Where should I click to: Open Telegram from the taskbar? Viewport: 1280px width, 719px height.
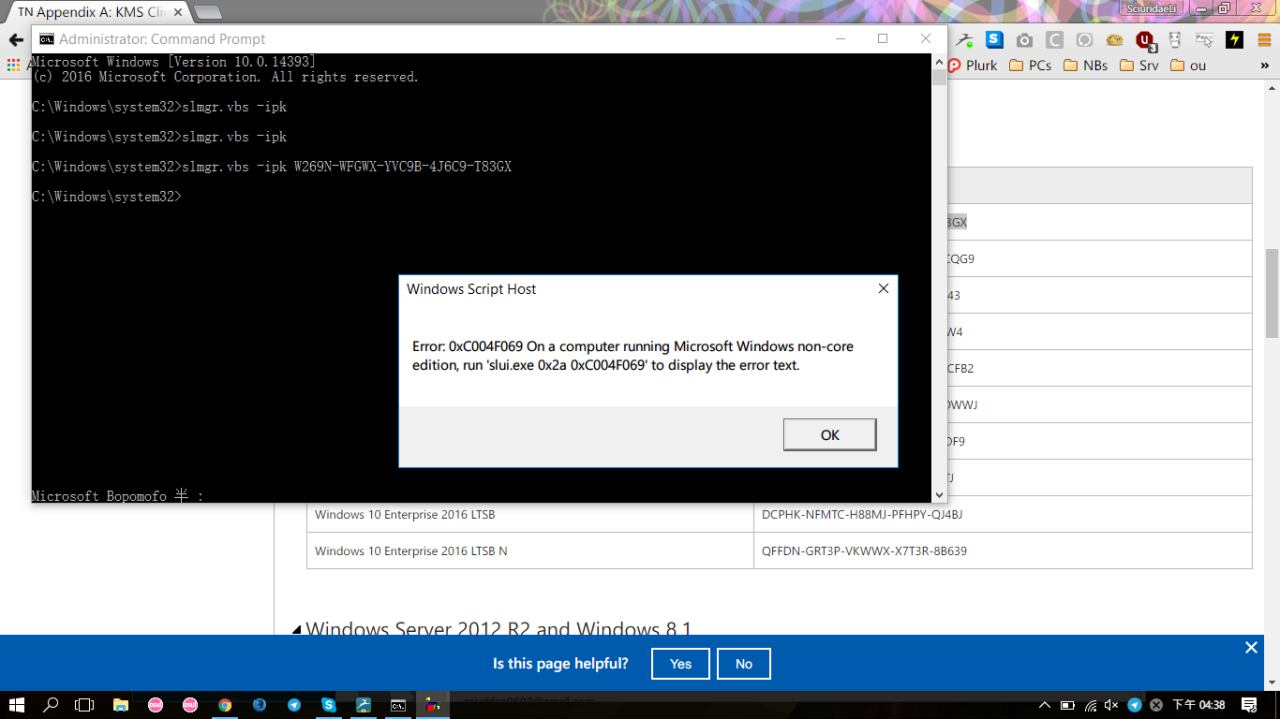(294, 704)
